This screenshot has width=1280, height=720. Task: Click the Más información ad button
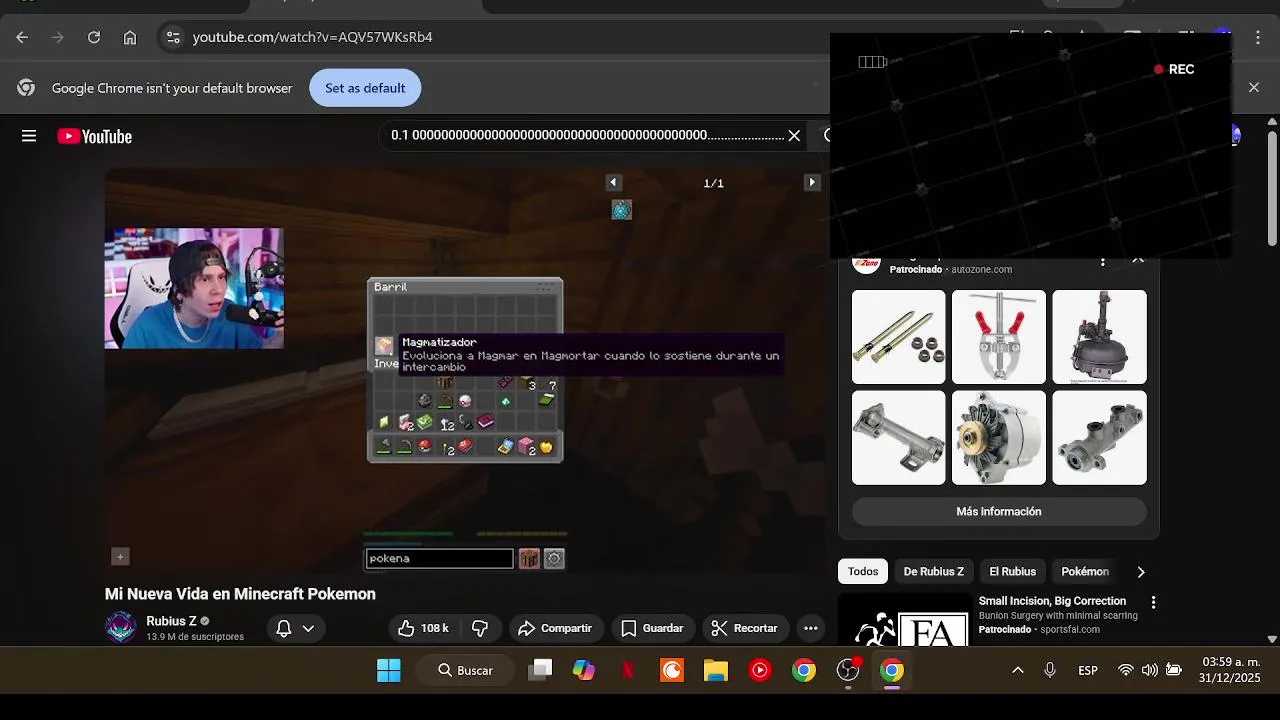click(999, 511)
